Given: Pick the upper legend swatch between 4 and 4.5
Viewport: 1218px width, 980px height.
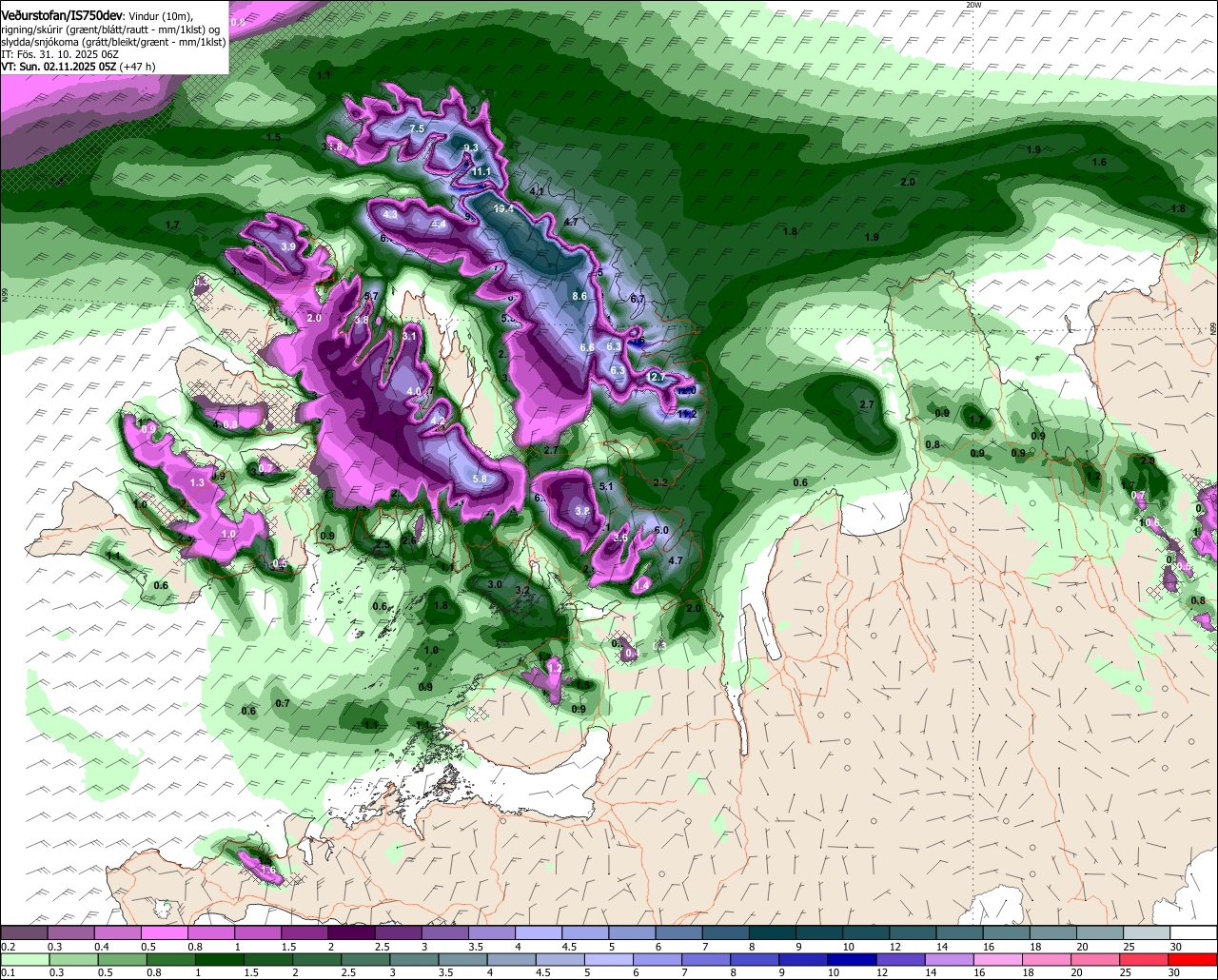Looking at the screenshot, I should [x=539, y=933].
